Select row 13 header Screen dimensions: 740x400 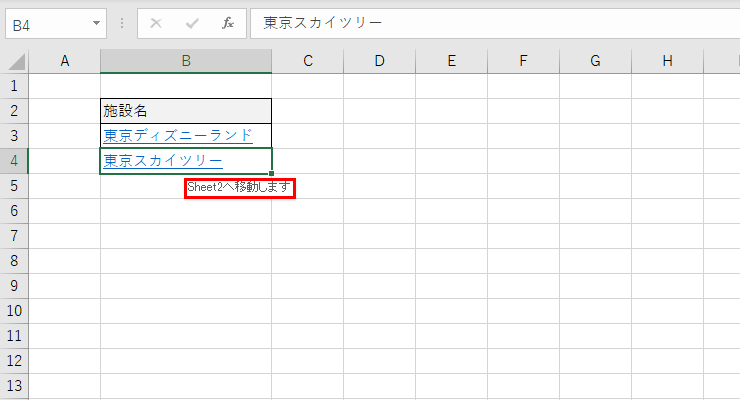pos(14,386)
